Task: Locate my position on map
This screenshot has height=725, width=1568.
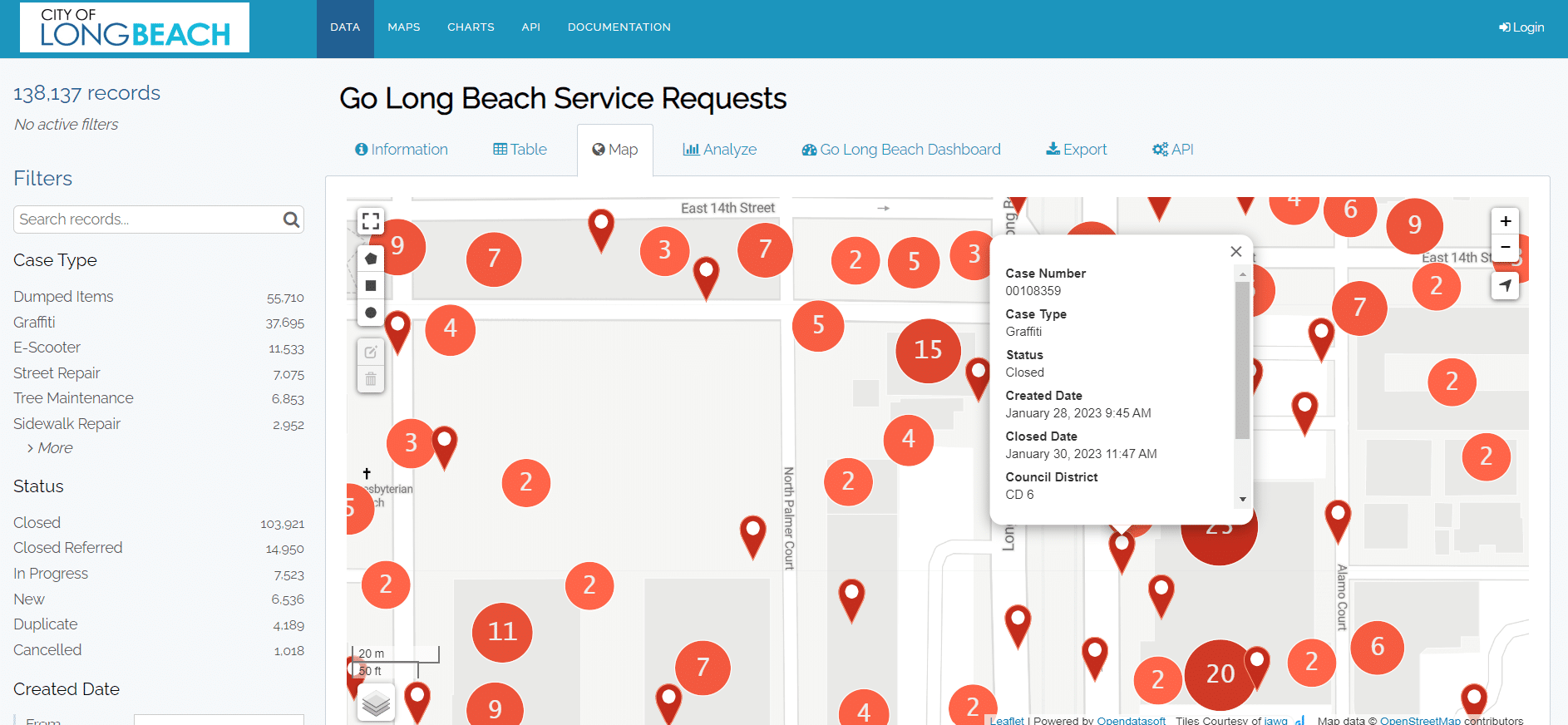Action: pos(1505,285)
